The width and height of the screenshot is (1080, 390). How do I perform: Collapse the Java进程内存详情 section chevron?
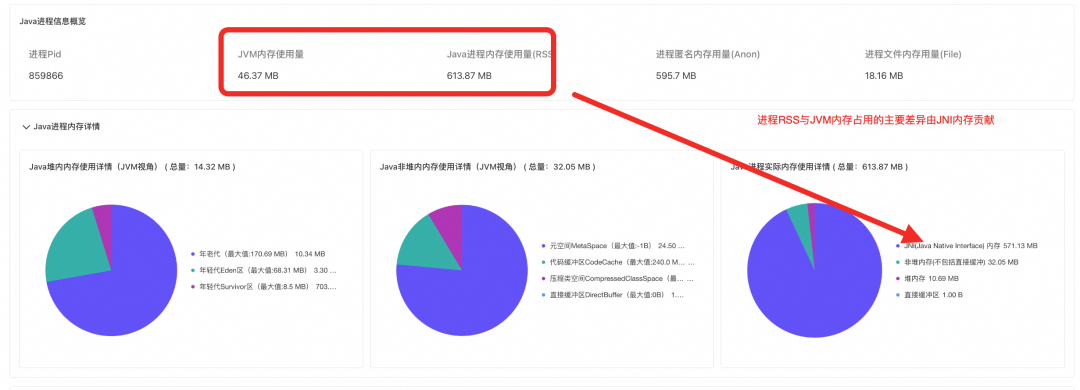pos(26,127)
